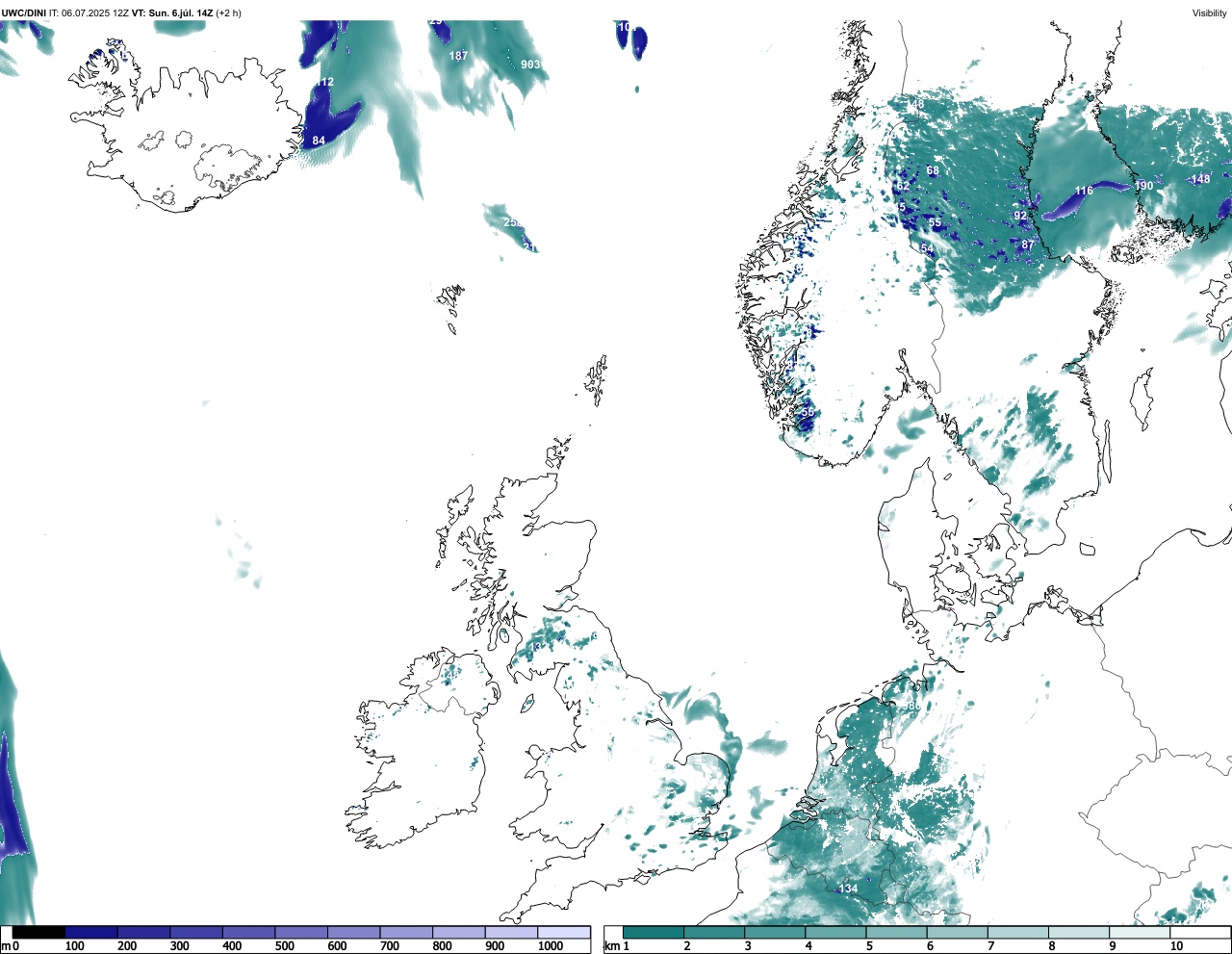
Task: Click the '68' value over Sweden
Action: tap(933, 171)
